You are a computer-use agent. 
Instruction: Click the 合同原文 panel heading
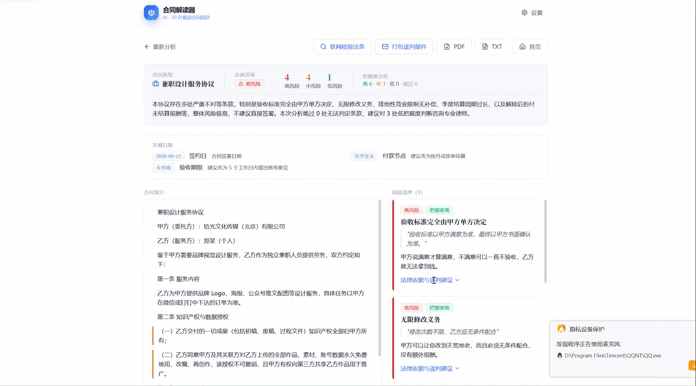(x=154, y=192)
